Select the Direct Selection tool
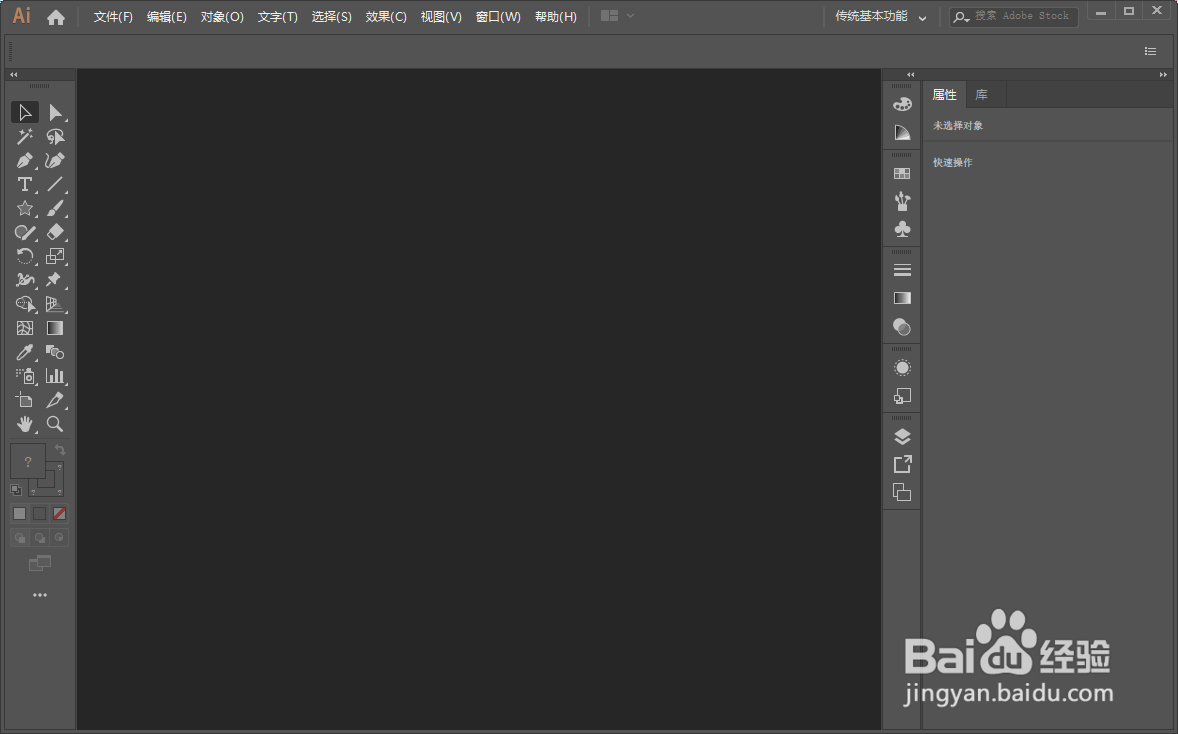1178x734 pixels. tap(55, 113)
